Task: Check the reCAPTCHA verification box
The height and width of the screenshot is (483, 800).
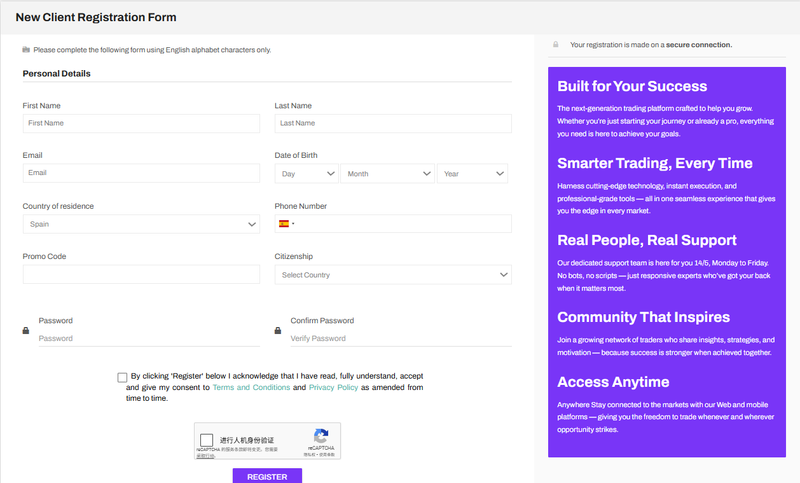Action: click(207, 440)
